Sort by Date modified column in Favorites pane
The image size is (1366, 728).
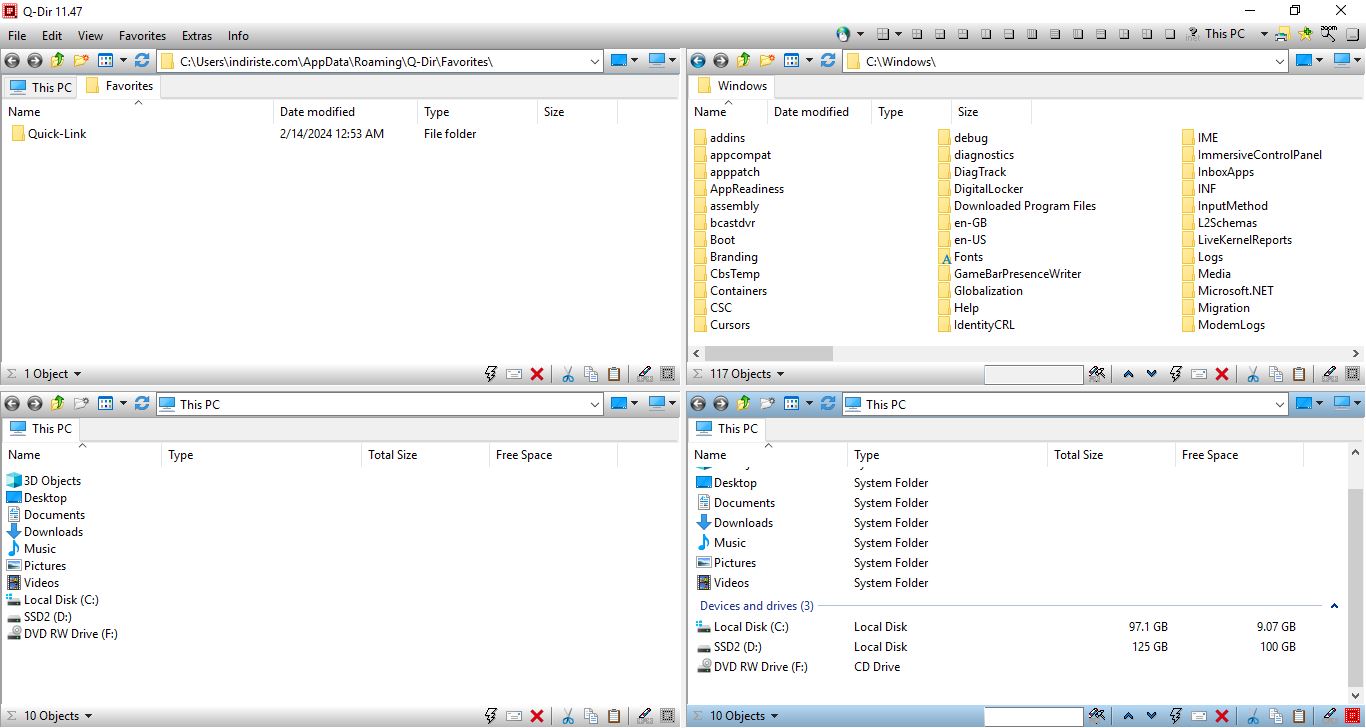click(345, 112)
